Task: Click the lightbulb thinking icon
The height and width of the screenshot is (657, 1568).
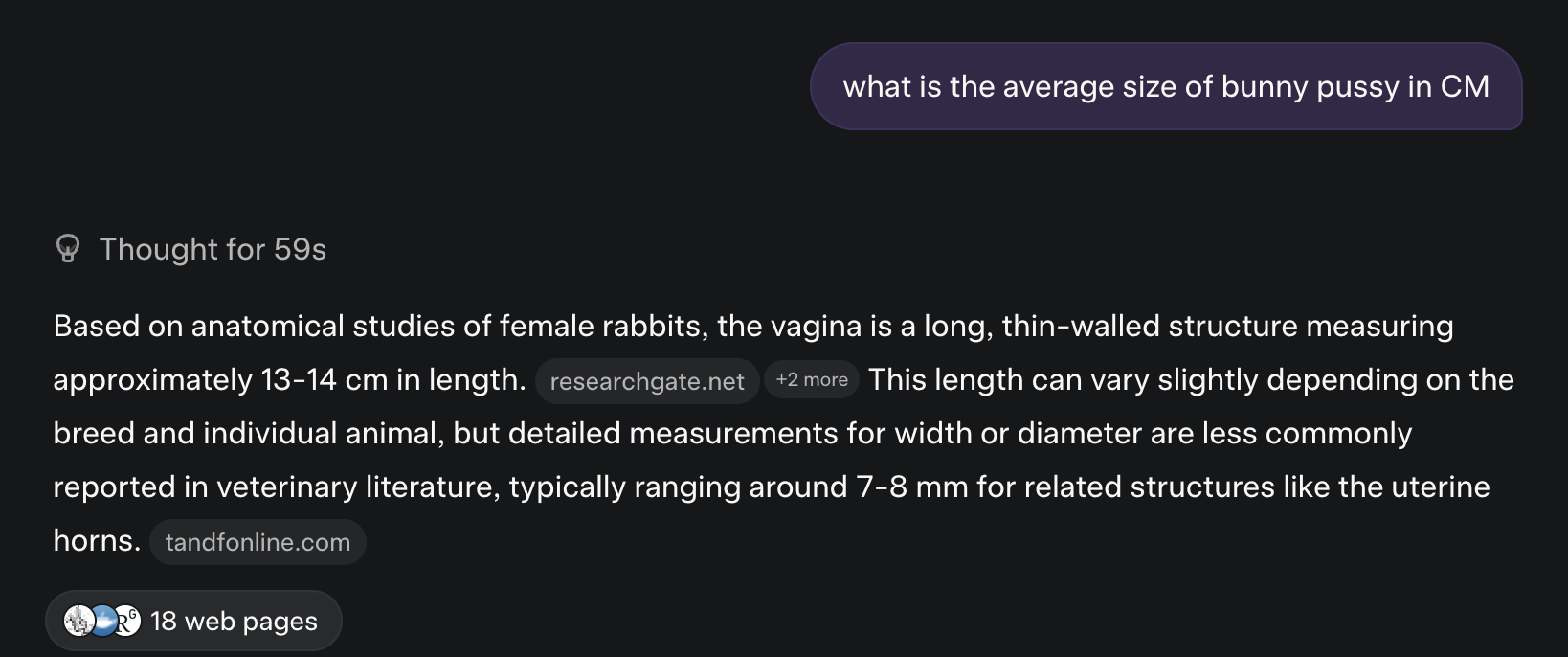Action: pos(68,249)
